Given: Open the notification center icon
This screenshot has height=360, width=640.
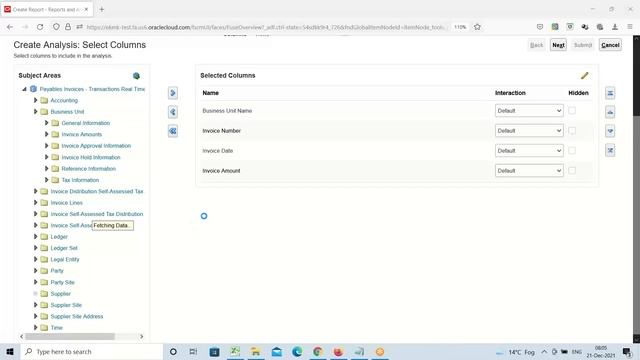Looking at the screenshot, I should [x=627, y=352].
